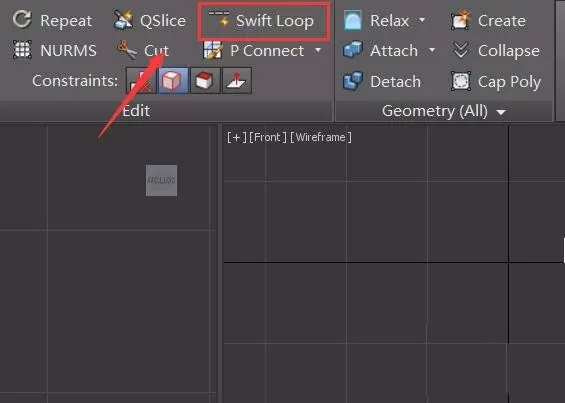Open the [Wireframe] shading menu
The height and width of the screenshot is (403, 565).
pos(321,137)
